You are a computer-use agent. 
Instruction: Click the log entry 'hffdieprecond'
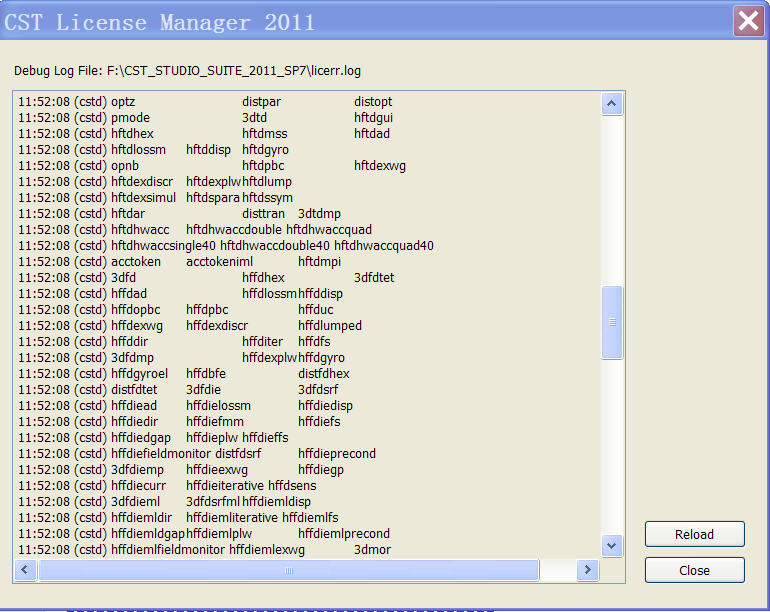[x=337, y=454]
